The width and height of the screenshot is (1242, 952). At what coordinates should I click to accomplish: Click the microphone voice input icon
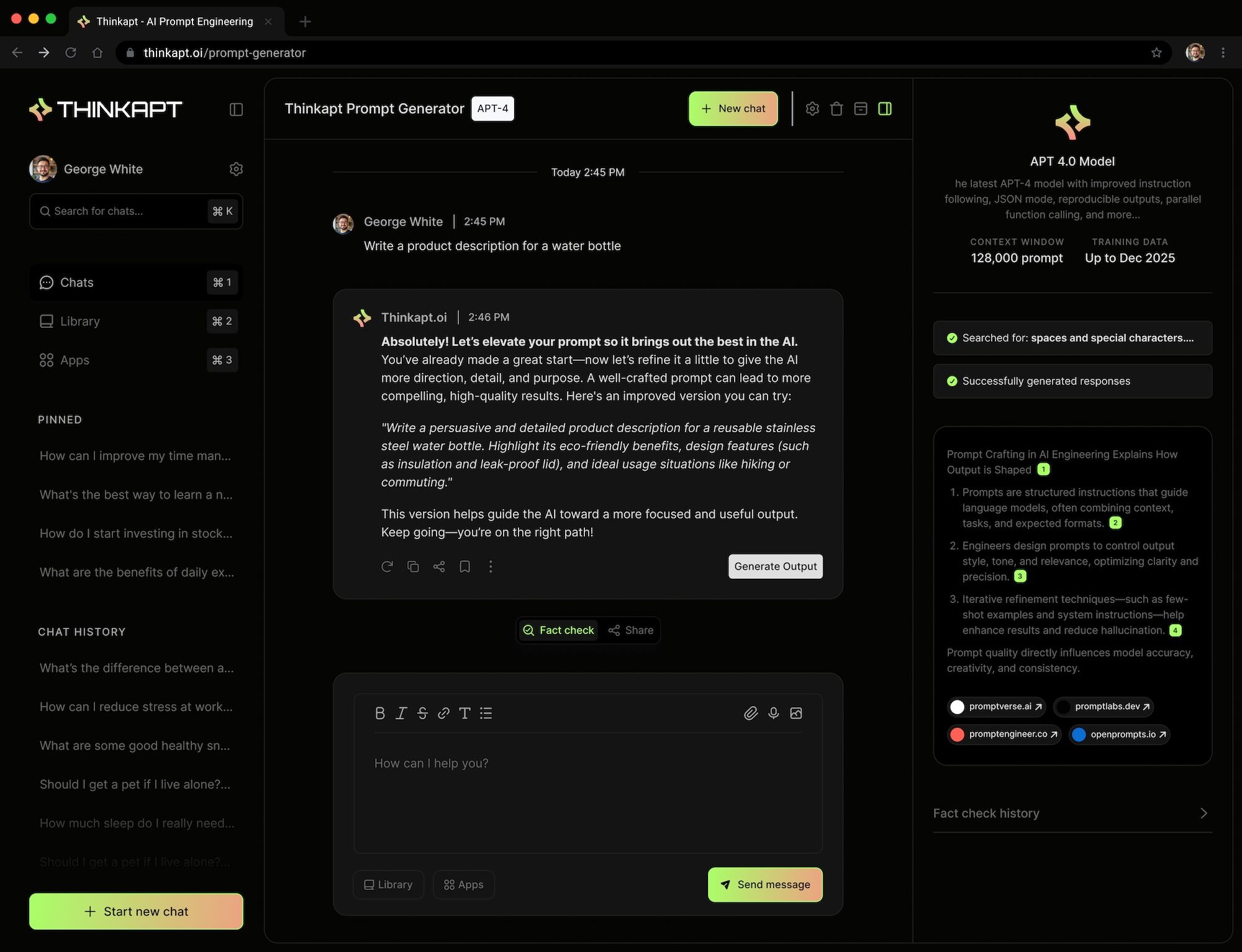click(773, 713)
